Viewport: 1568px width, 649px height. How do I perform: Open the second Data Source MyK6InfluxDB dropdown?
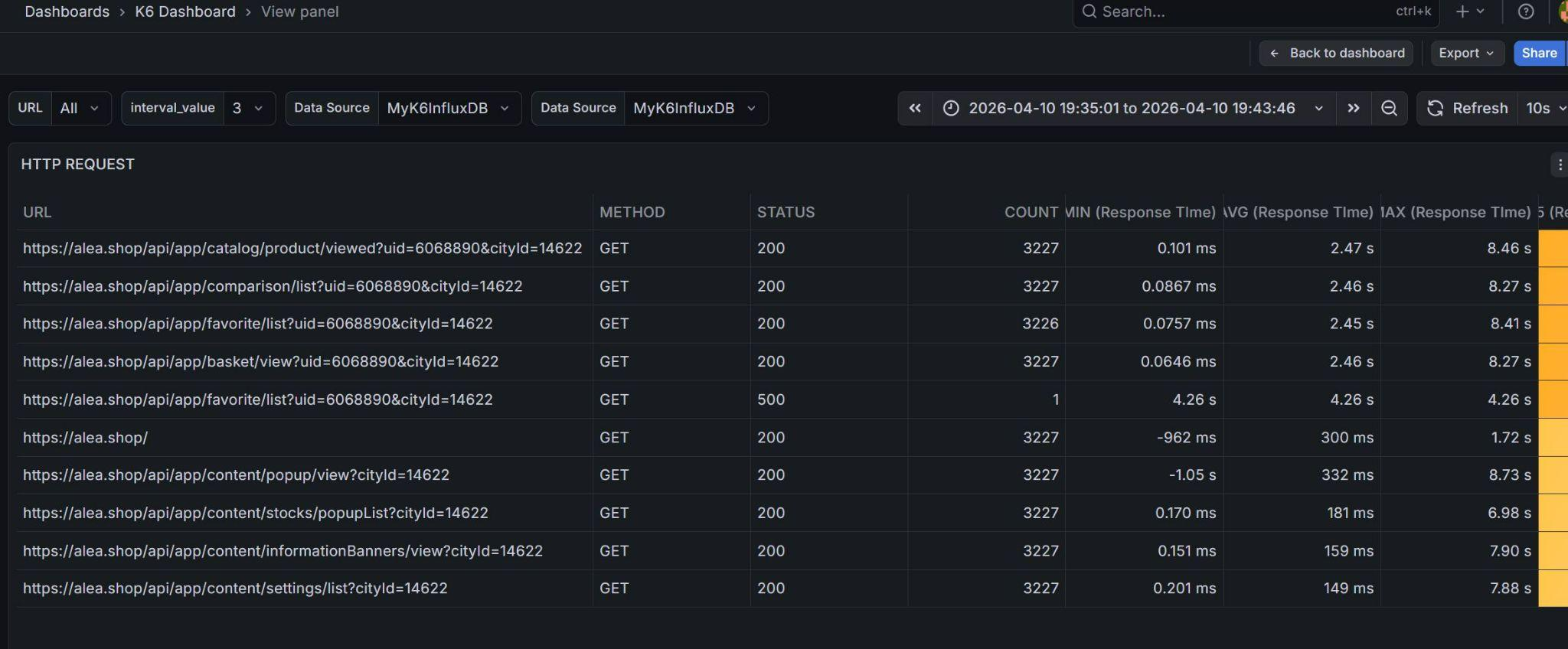pyautogui.click(x=695, y=108)
